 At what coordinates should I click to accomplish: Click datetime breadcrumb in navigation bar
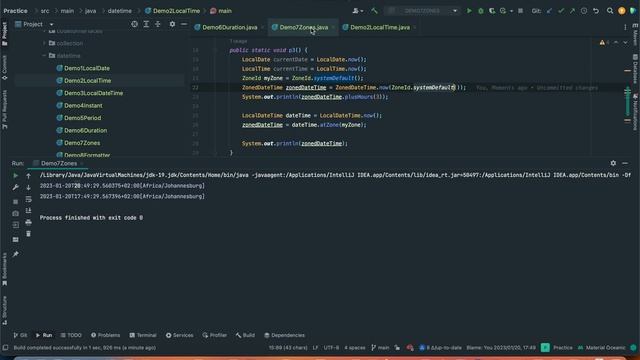[120, 11]
